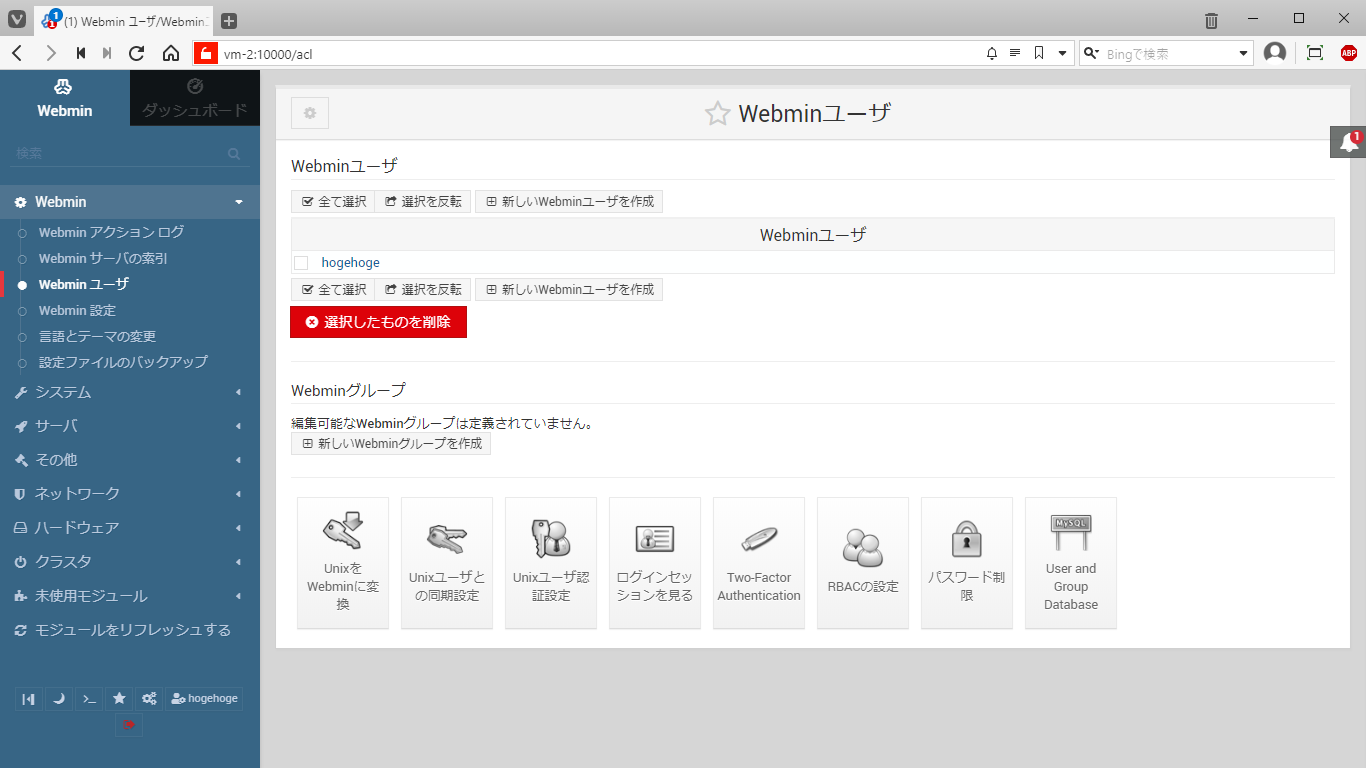Open Webmin アクション ログ in sidebar
Viewport: 1366px width, 768px height.
(x=112, y=232)
